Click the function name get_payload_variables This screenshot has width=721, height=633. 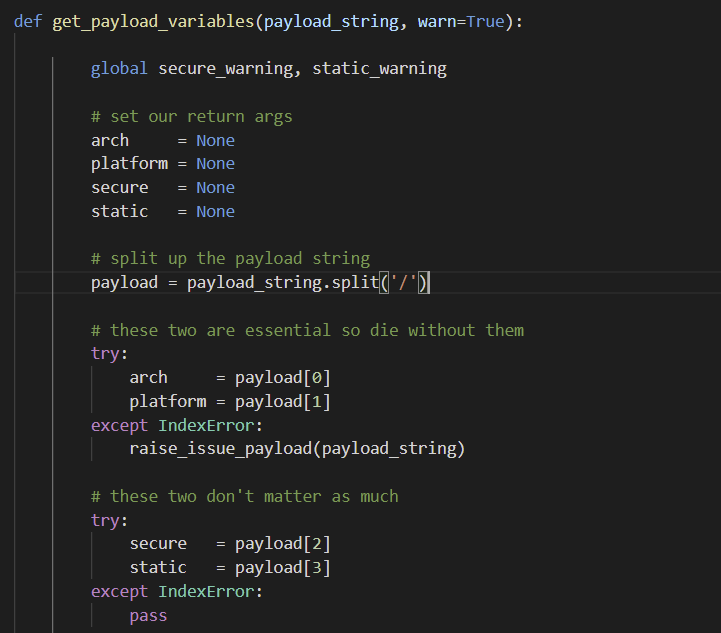pos(153,22)
